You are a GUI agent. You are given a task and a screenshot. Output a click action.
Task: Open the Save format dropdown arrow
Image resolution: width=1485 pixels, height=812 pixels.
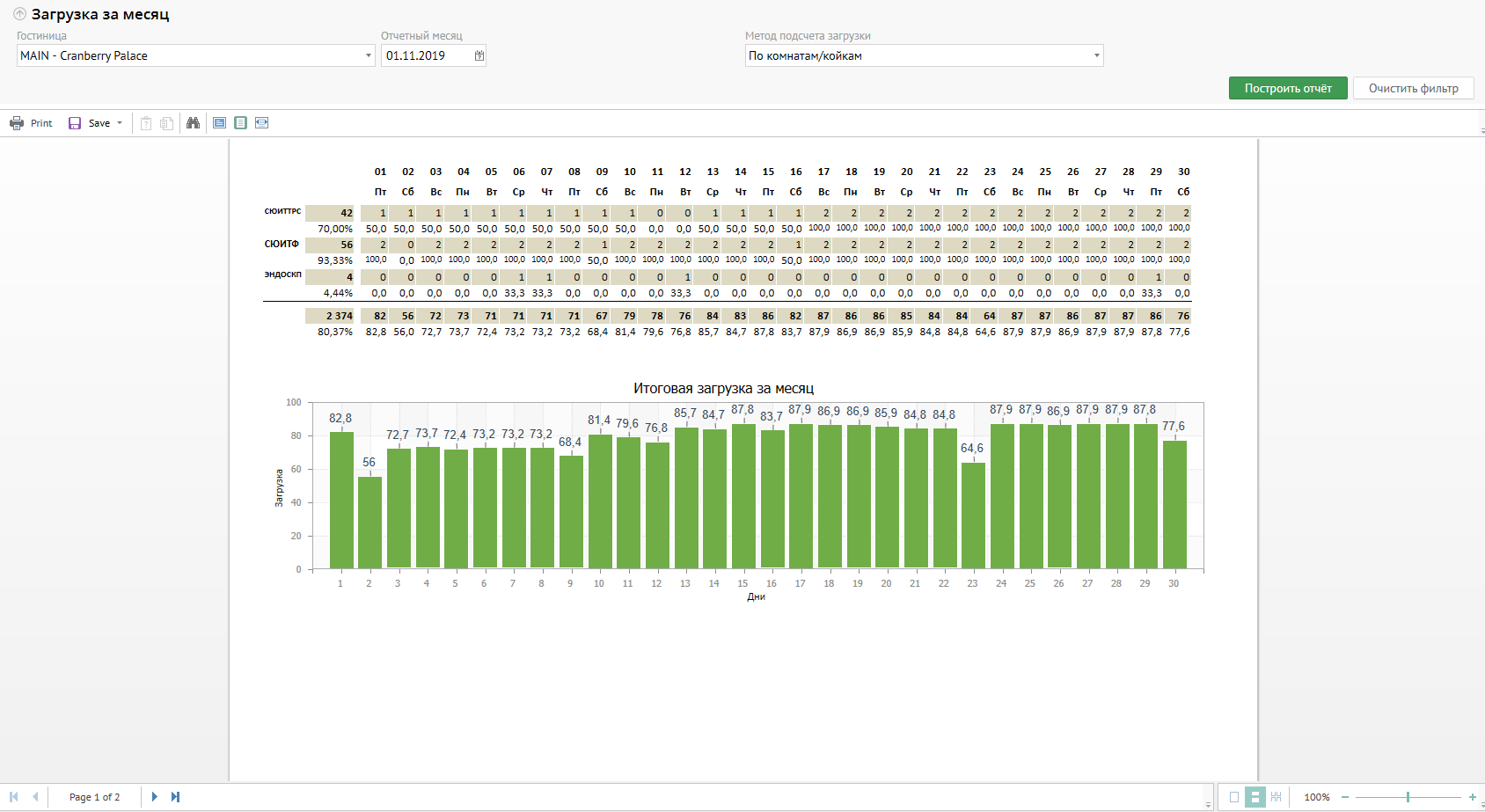[120, 123]
